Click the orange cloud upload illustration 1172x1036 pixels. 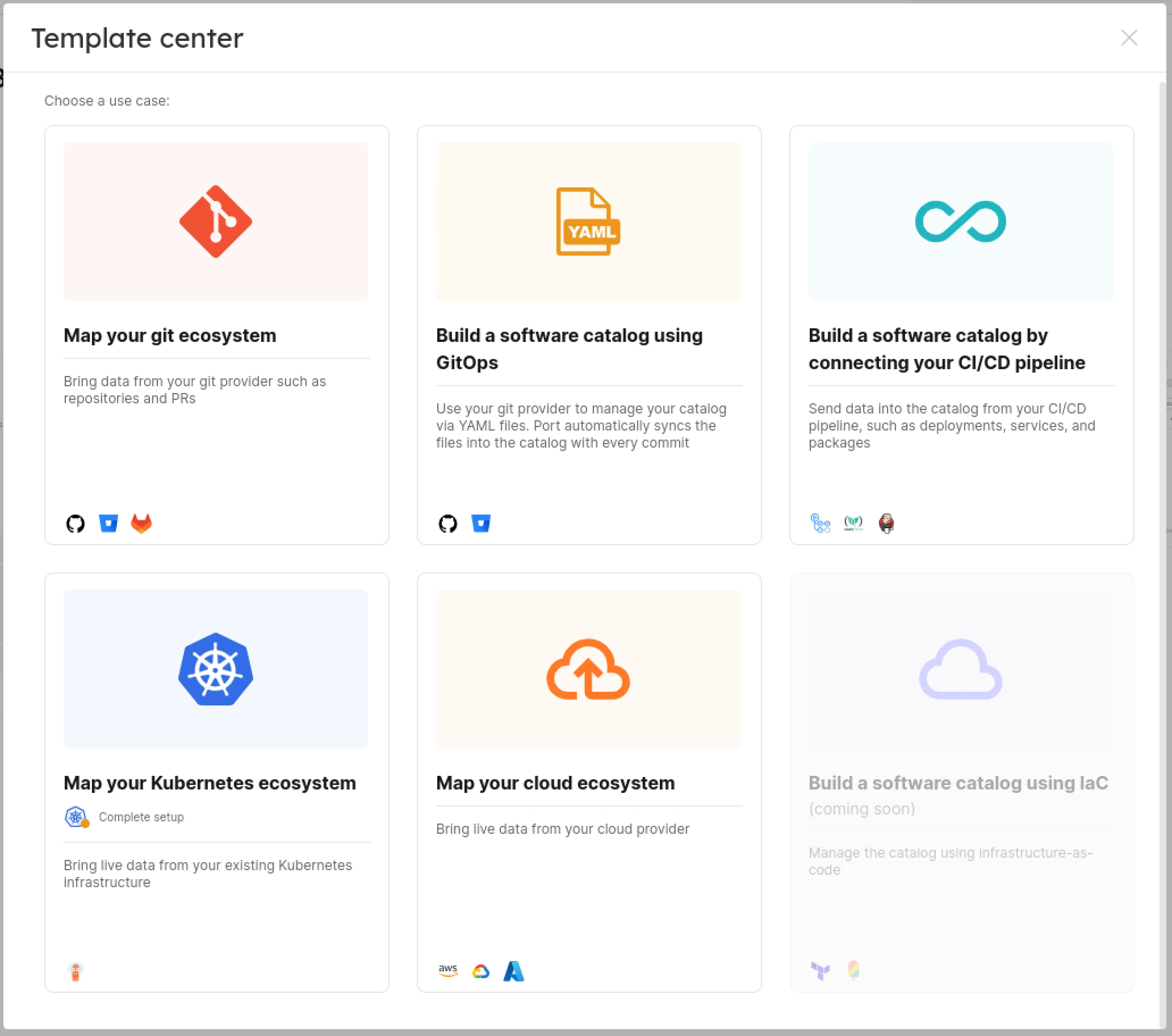pos(588,669)
